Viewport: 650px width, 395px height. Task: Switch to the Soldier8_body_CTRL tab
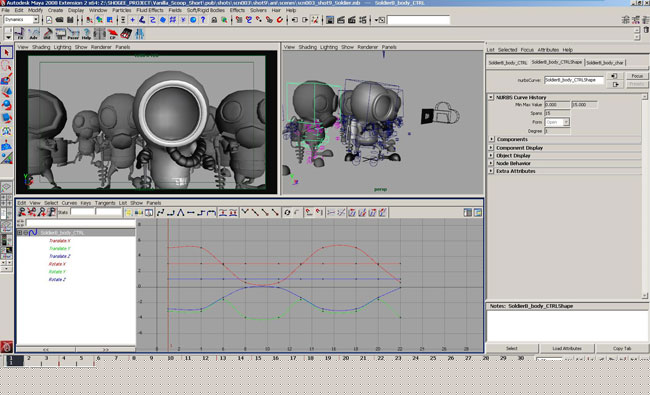pyautogui.click(x=507, y=63)
